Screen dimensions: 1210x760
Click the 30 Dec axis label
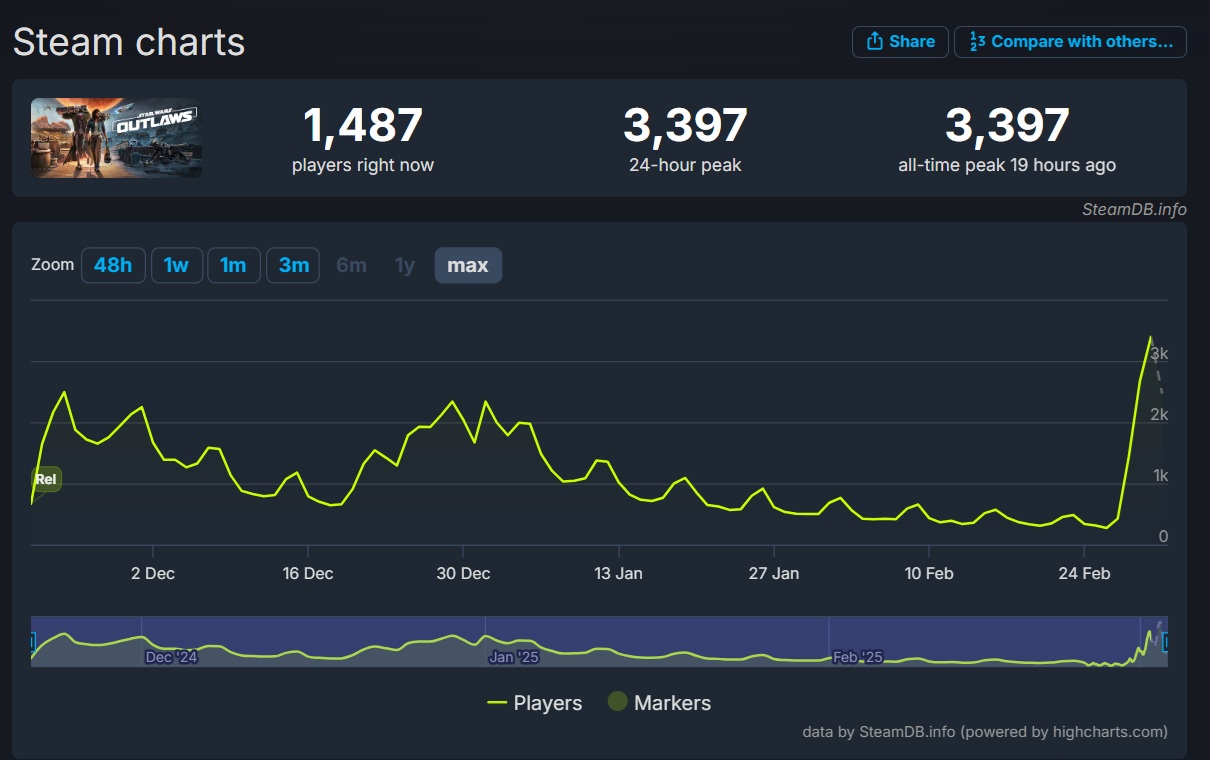(463, 573)
